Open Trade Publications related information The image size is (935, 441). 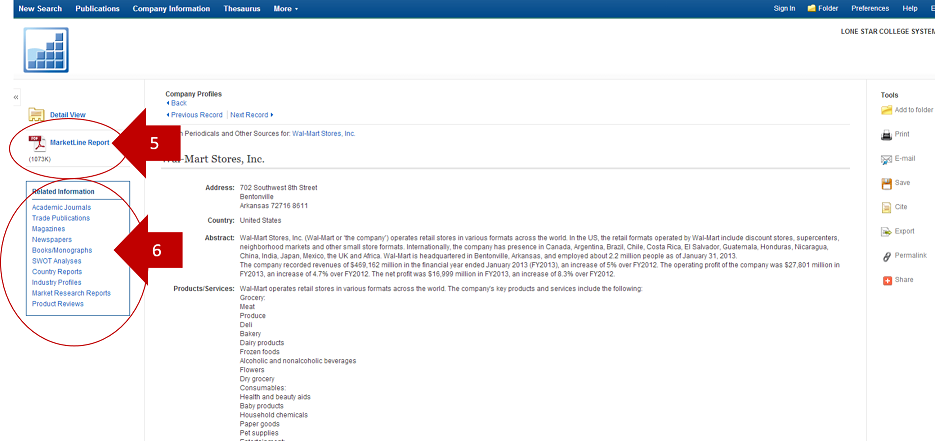pos(61,218)
